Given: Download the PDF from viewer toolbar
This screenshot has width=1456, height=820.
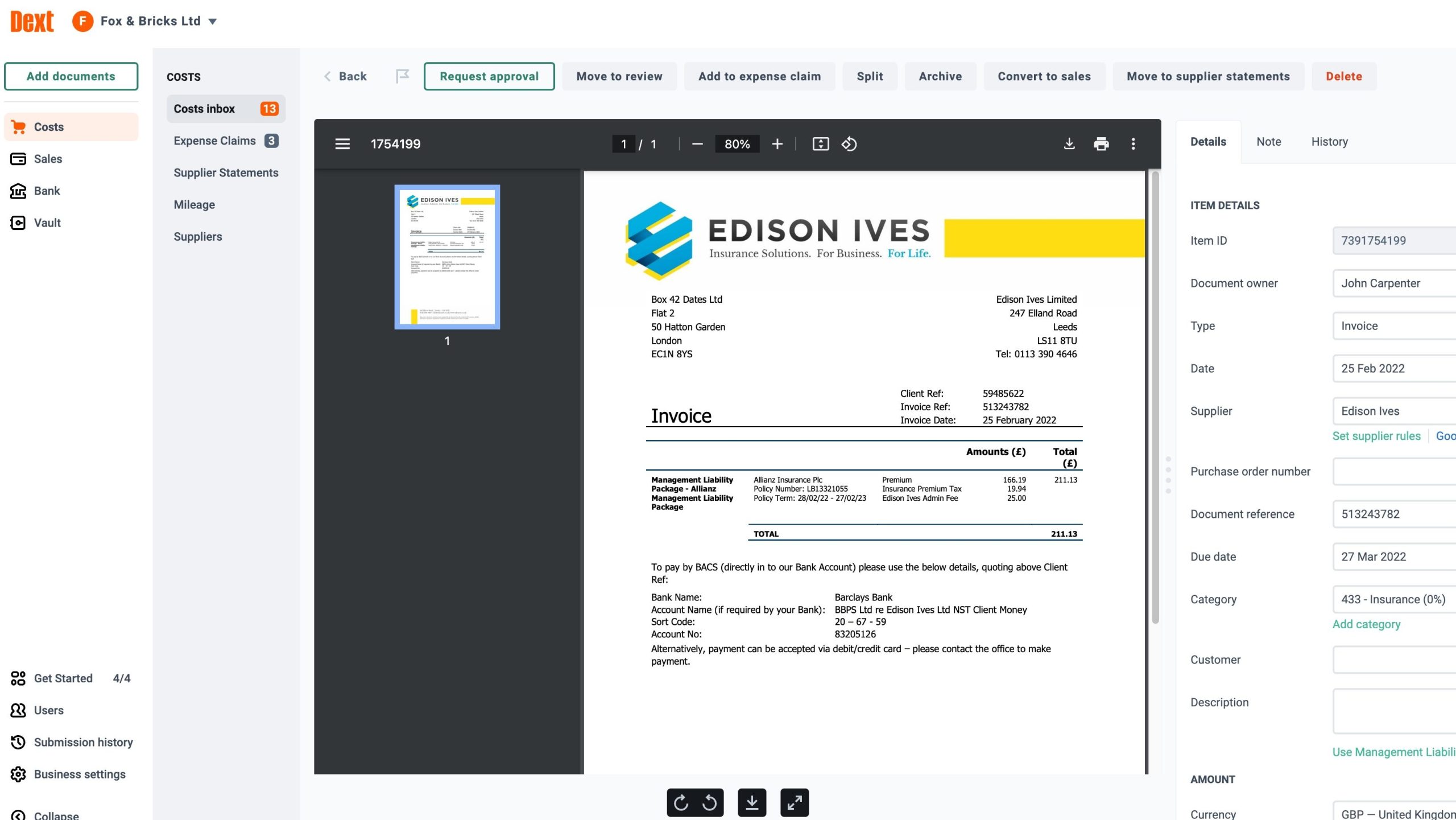Looking at the screenshot, I should tap(1069, 144).
